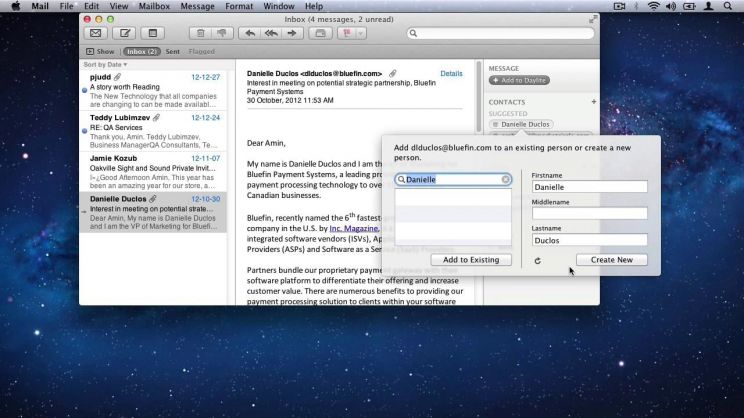Click the toolbar search field
This screenshot has width=744, height=418.
[501, 33]
